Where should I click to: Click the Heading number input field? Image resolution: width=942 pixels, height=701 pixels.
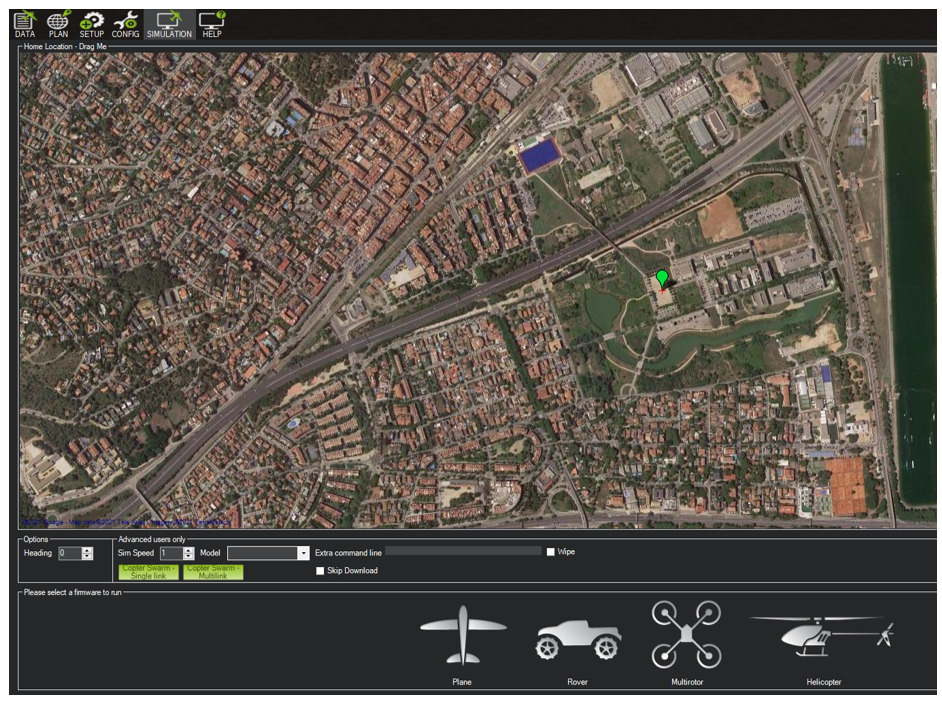click(x=69, y=553)
